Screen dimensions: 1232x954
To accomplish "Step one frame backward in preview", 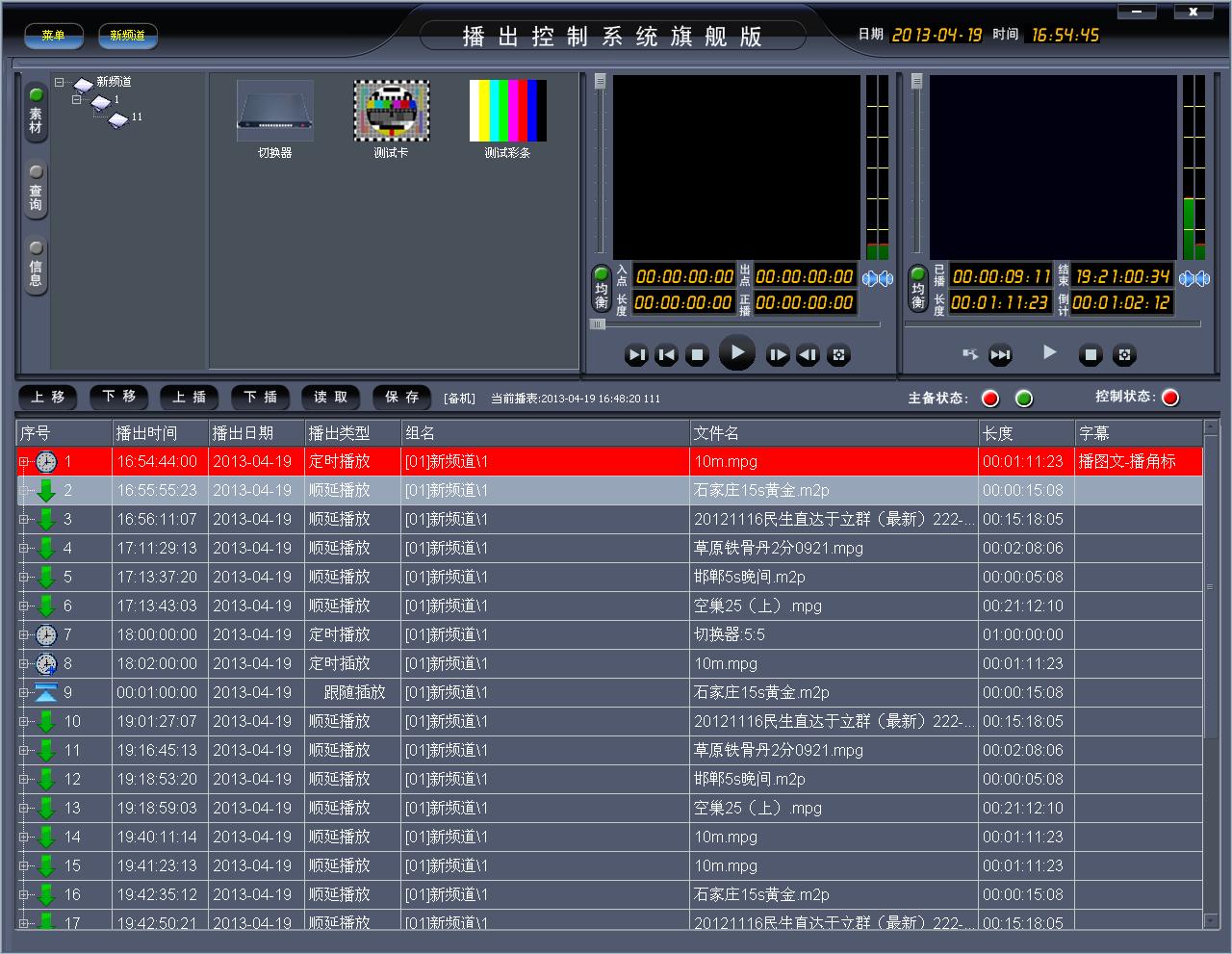I will coord(808,355).
